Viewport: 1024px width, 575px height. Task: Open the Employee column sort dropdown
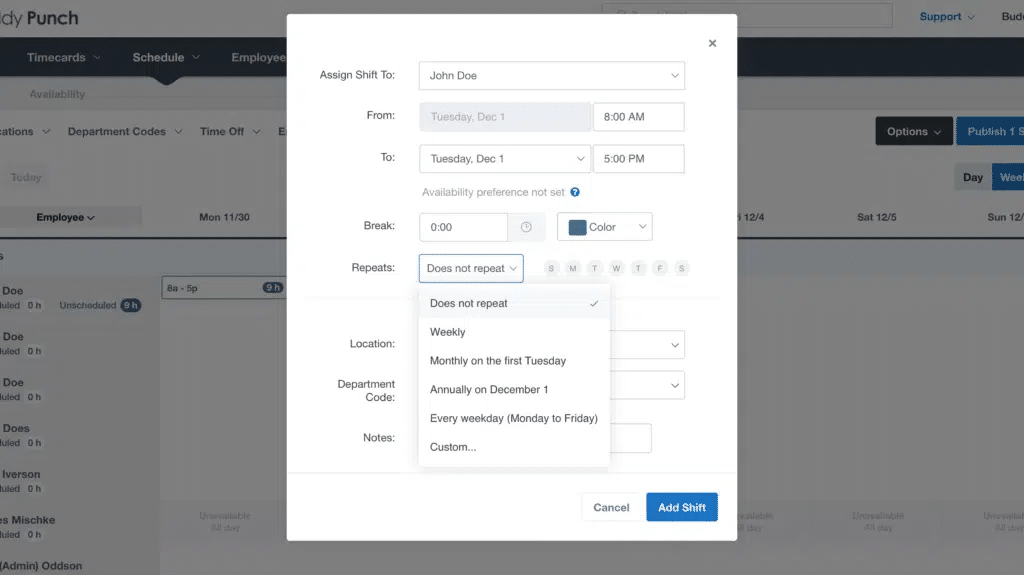(x=65, y=218)
